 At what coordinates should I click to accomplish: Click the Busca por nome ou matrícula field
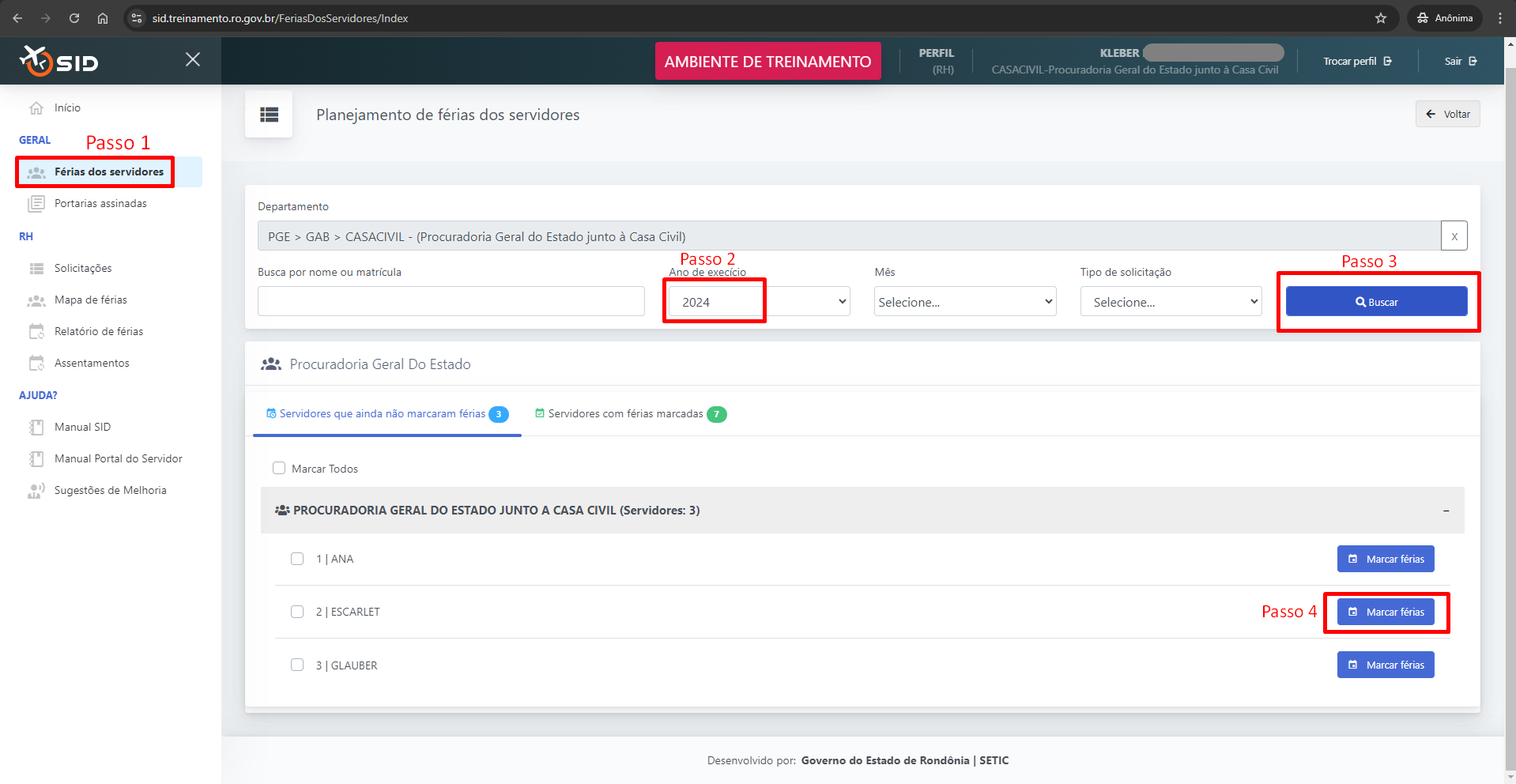[x=451, y=301]
